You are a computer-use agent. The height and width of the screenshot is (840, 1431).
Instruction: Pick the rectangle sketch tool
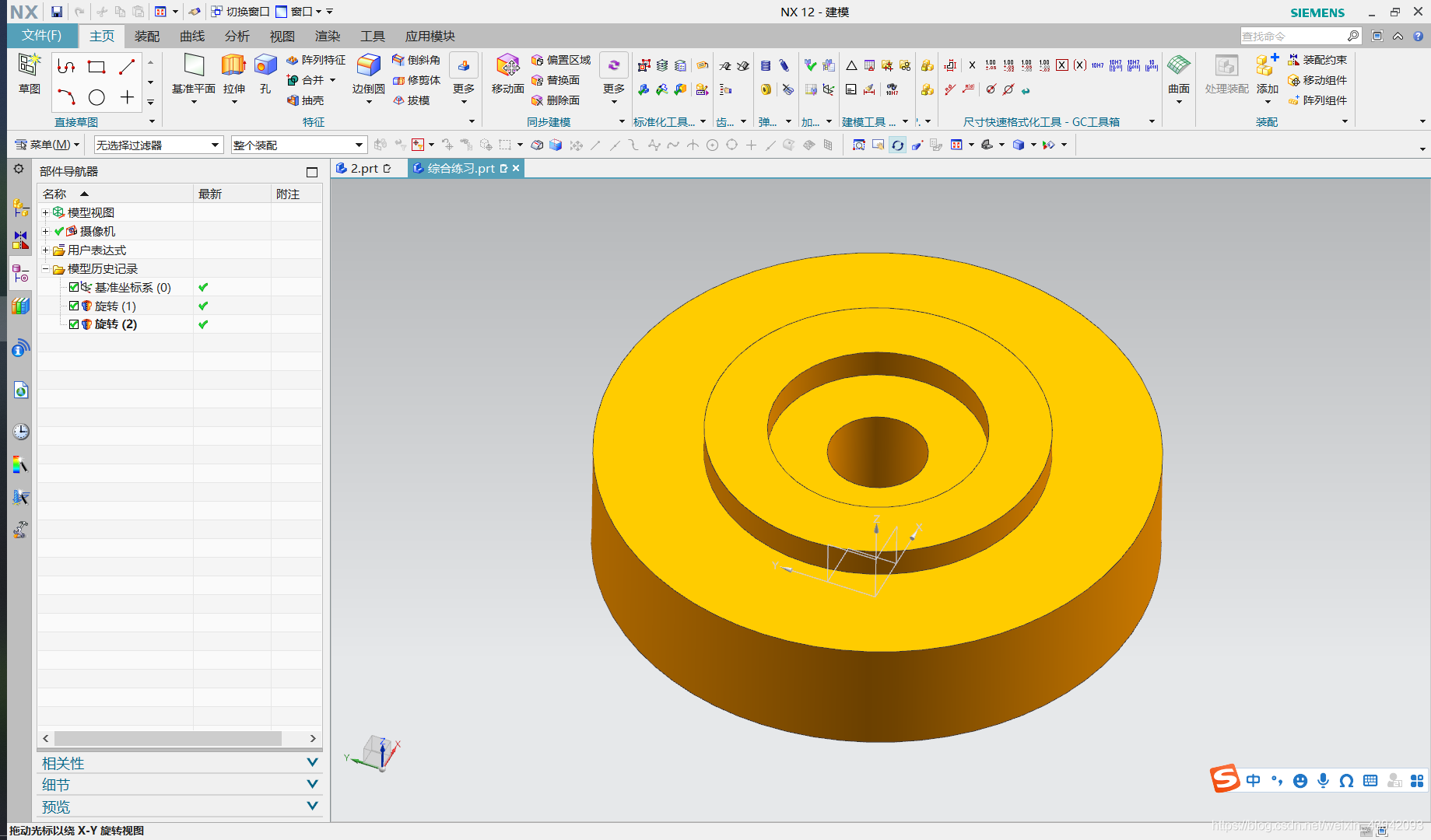96,67
